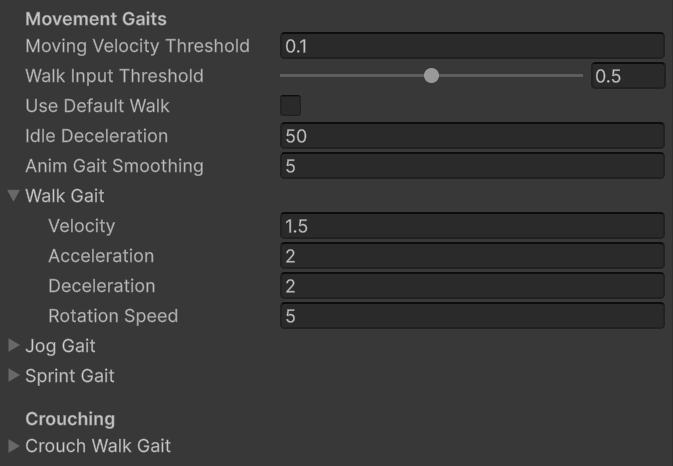
Task: Select the Crouch Walk Gait label
Action: [x=98, y=446]
